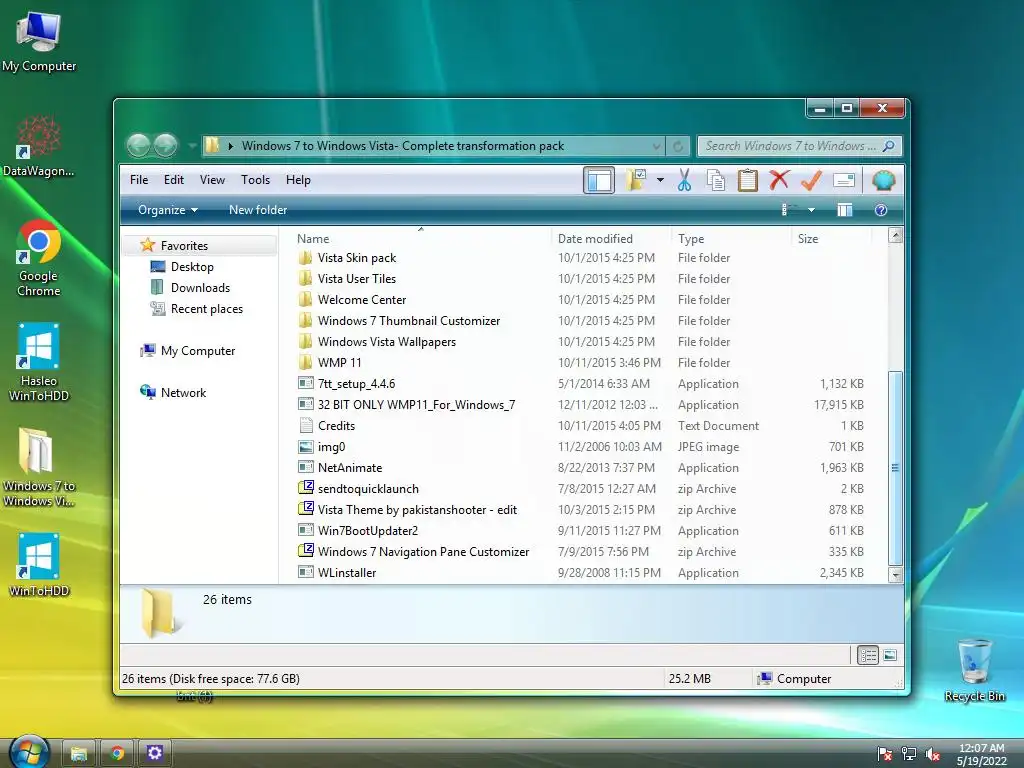This screenshot has height=768, width=1024.
Task: Open the Tools menu
Action: click(255, 180)
